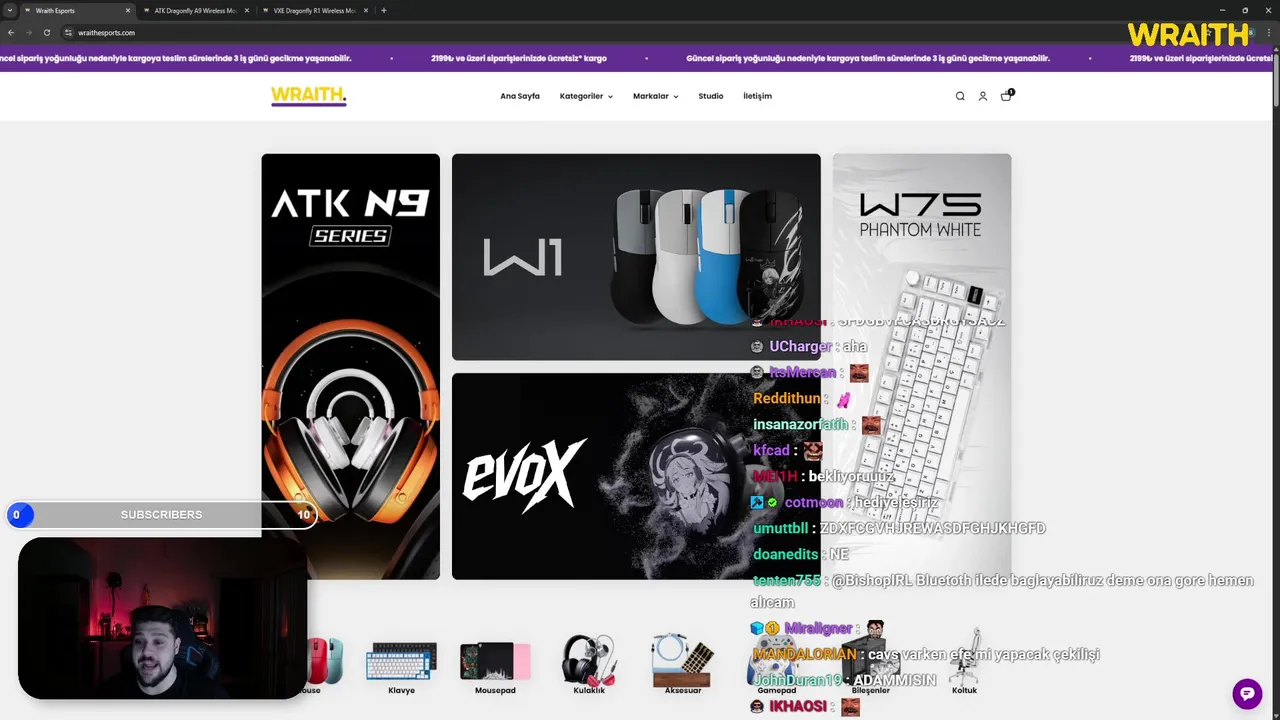The image size is (1280, 720).
Task: Click UCharger username in chat overlay
Action: [800, 346]
